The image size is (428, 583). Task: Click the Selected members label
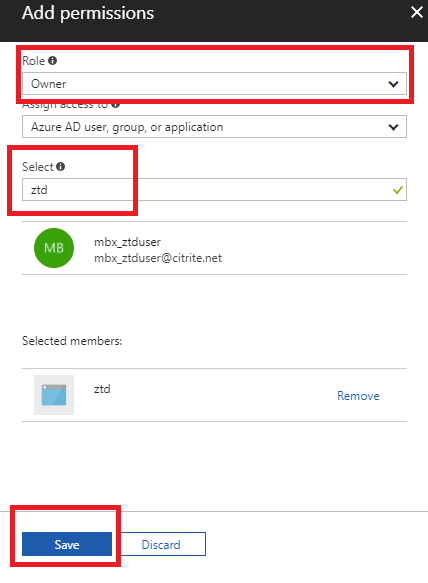(x=72, y=341)
